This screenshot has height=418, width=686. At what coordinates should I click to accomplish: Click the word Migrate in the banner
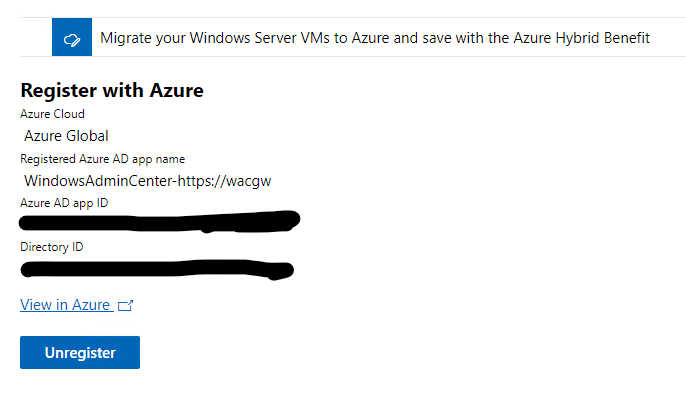pos(128,38)
